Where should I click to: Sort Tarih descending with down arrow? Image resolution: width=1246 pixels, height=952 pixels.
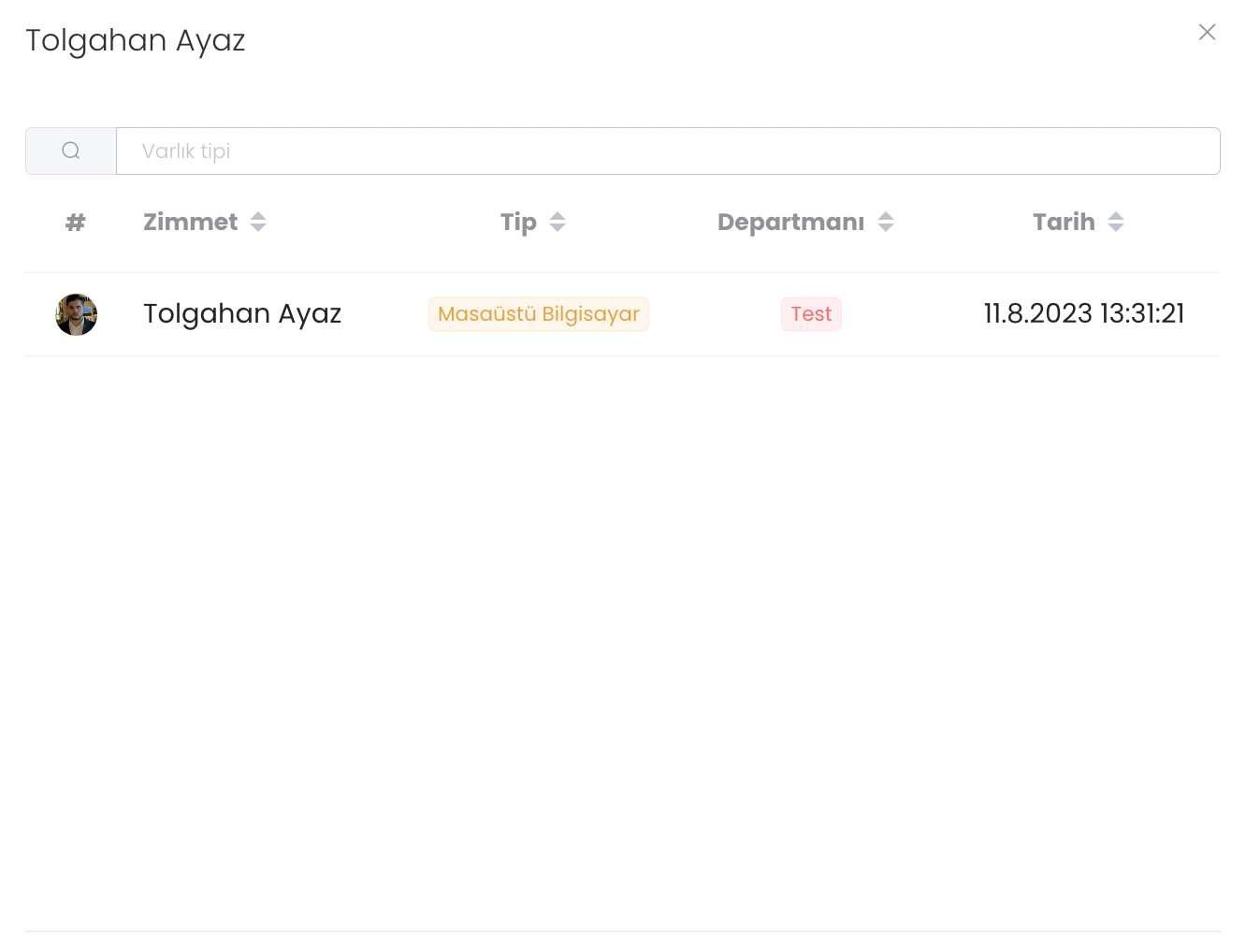coord(1116,227)
